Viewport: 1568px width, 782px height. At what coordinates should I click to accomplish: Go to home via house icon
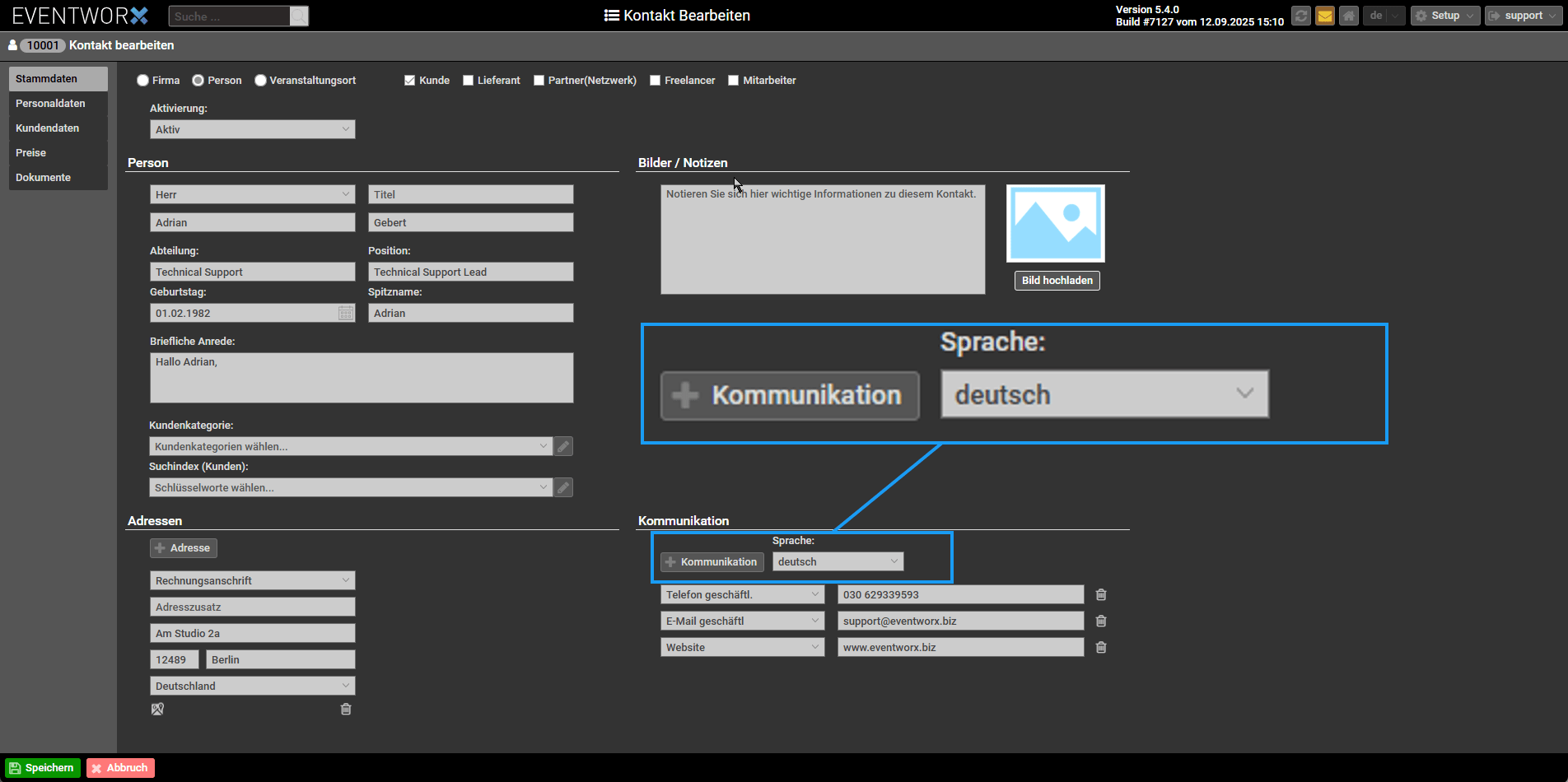(x=1348, y=16)
